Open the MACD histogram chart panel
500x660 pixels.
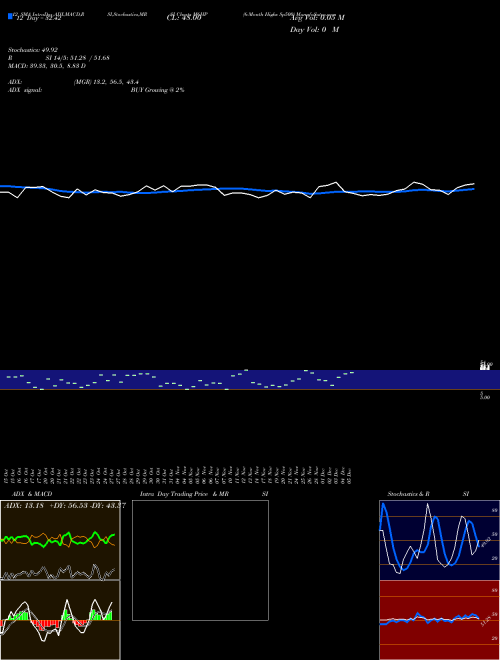(60, 620)
